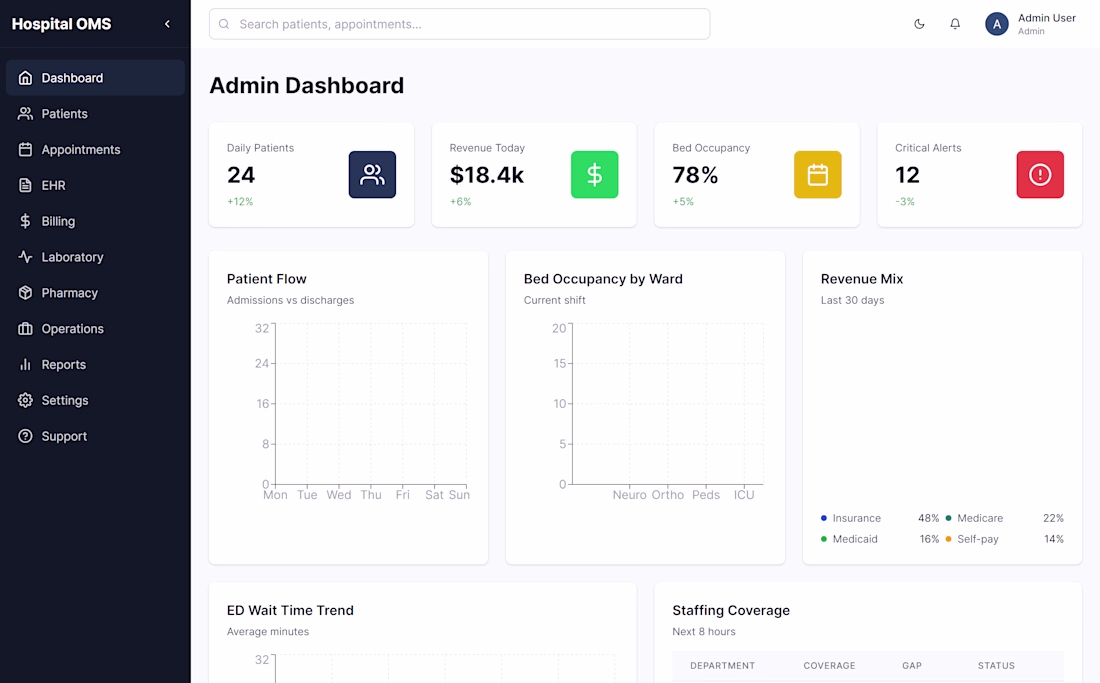
Task: Navigate to Billing
Action: pyautogui.click(x=95, y=221)
